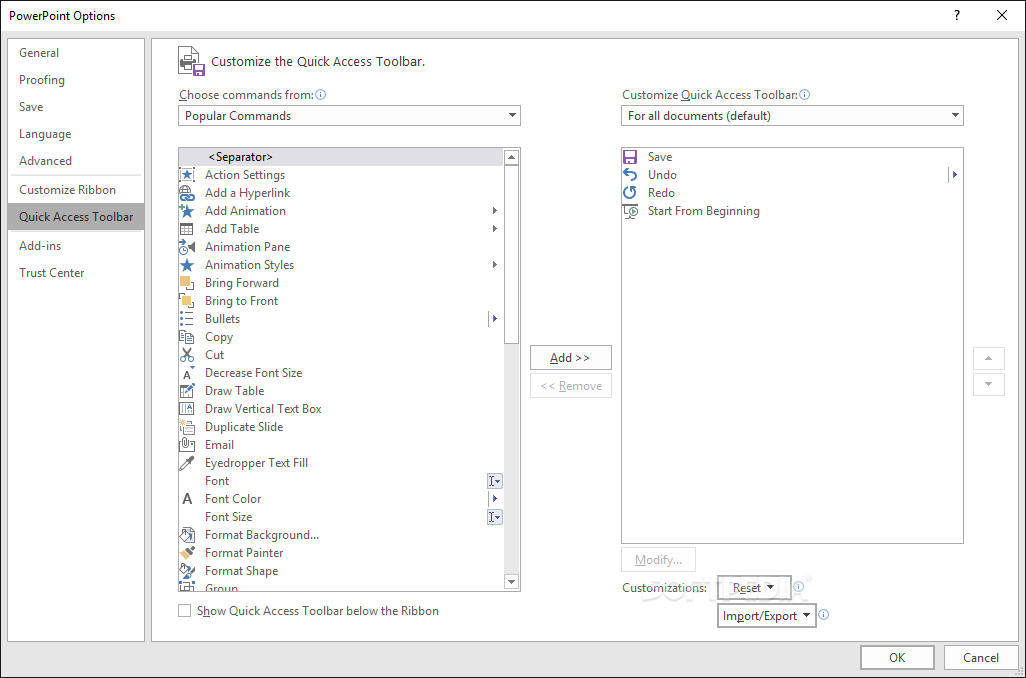Screen dimensions: 1026x678
Task: Click the info icon next to Reset
Action: (x=798, y=587)
